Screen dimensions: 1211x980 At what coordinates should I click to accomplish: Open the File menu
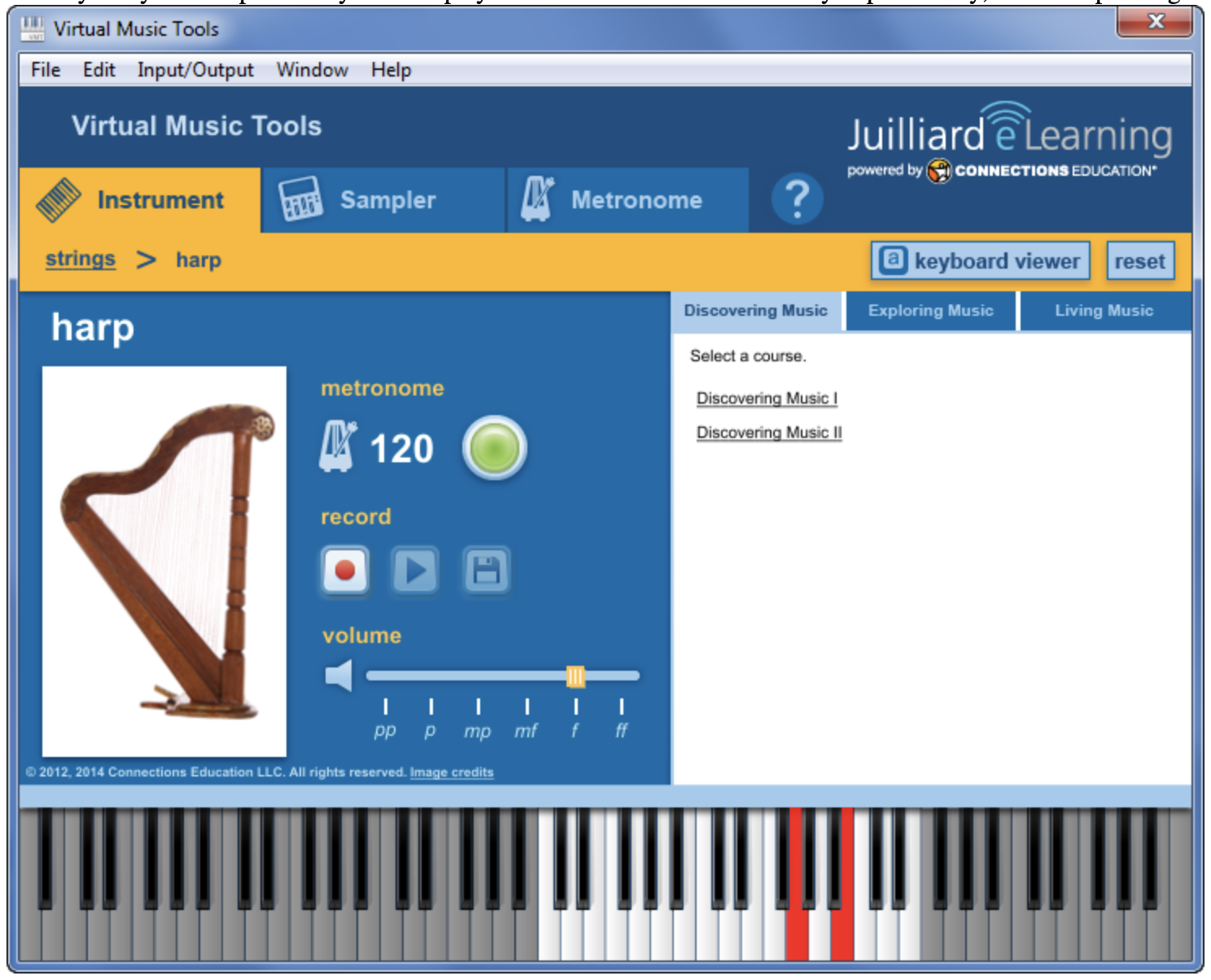click(x=46, y=70)
